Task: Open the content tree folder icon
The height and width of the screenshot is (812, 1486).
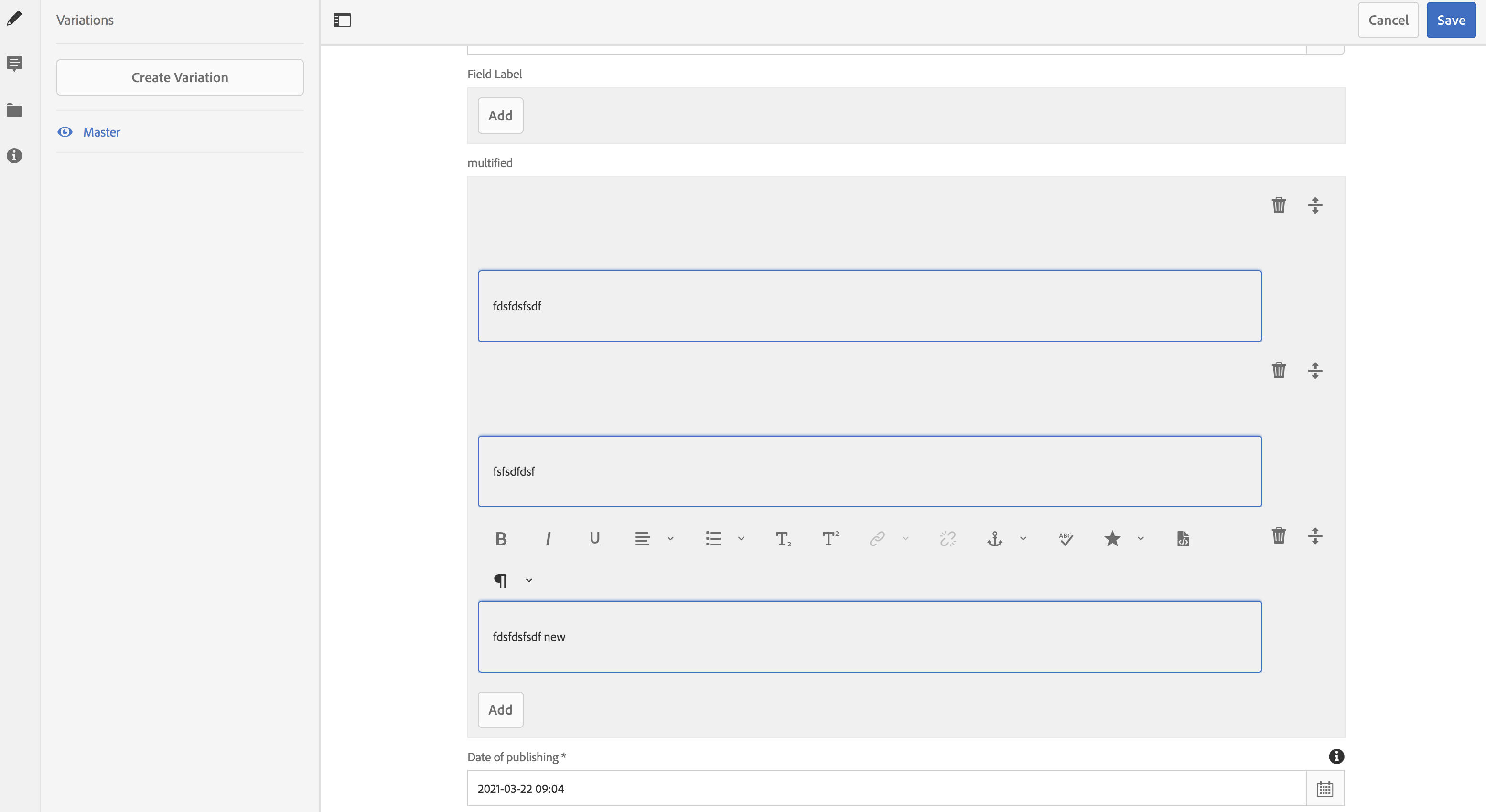Action: 14,110
